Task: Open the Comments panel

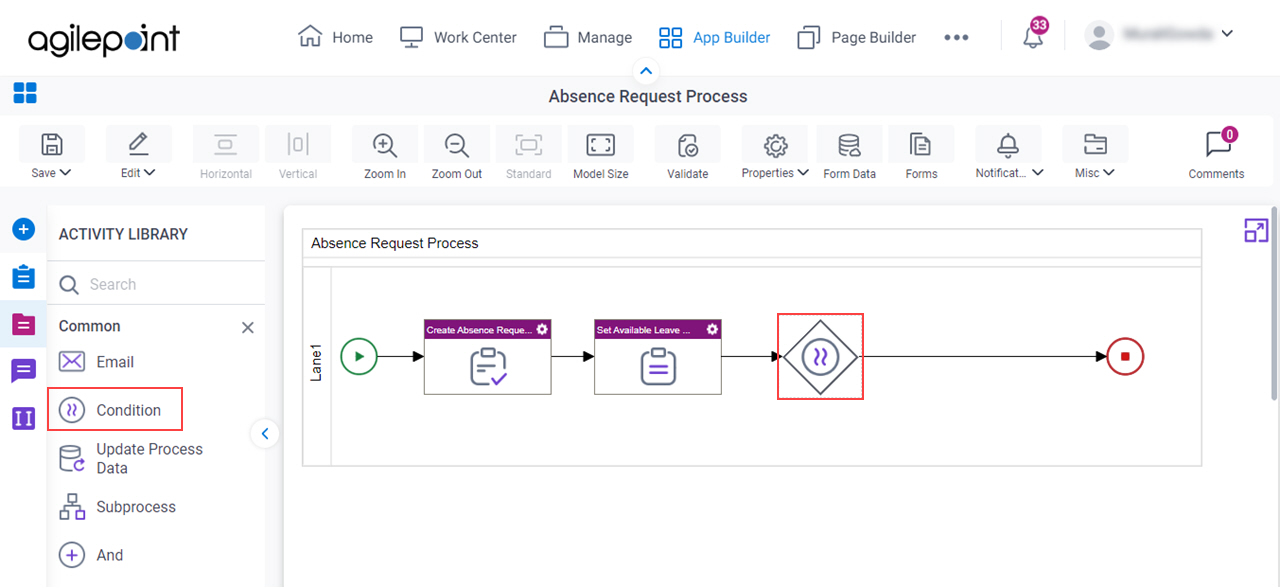Action: point(1217,154)
